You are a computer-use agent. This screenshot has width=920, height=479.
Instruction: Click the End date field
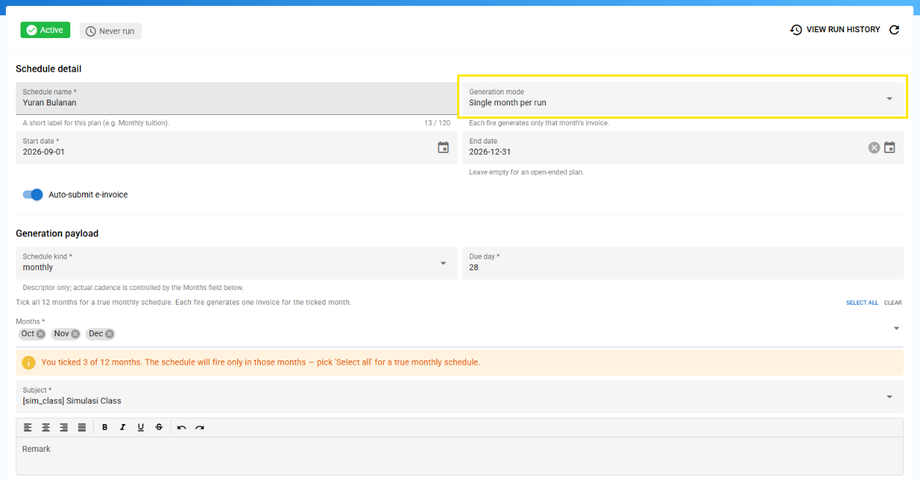[682, 147]
